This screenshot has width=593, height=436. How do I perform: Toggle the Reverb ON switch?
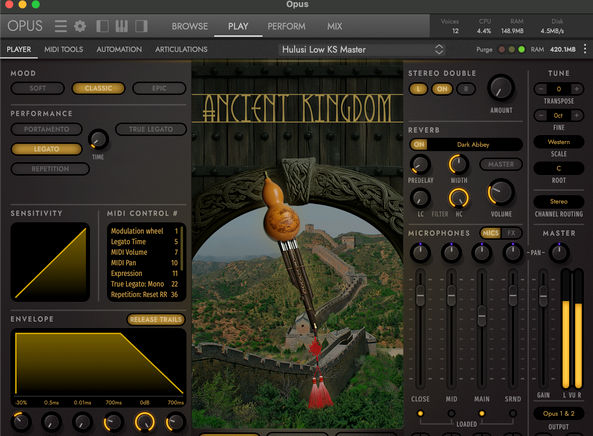point(419,144)
